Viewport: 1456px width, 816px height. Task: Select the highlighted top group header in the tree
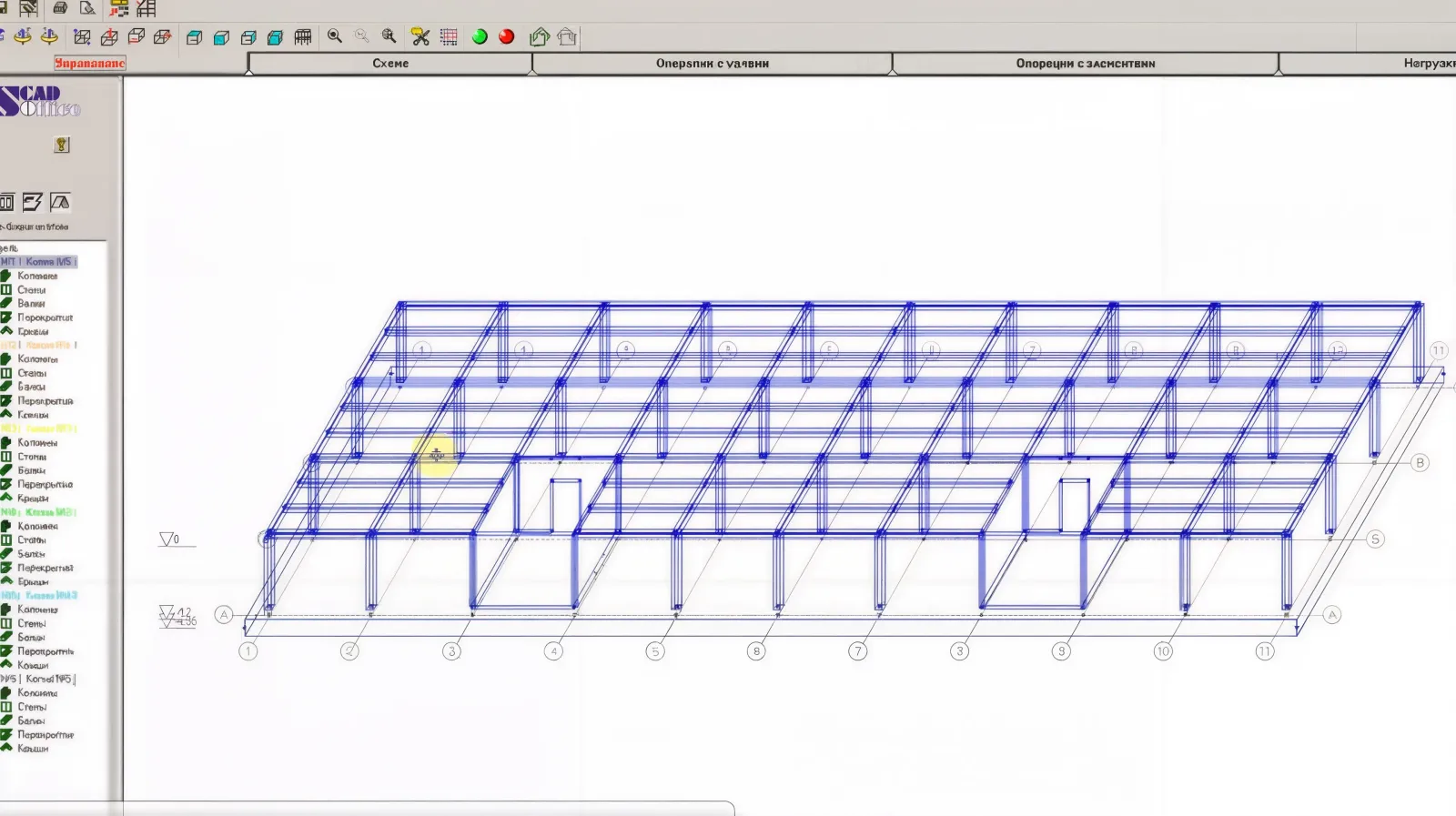click(39, 262)
